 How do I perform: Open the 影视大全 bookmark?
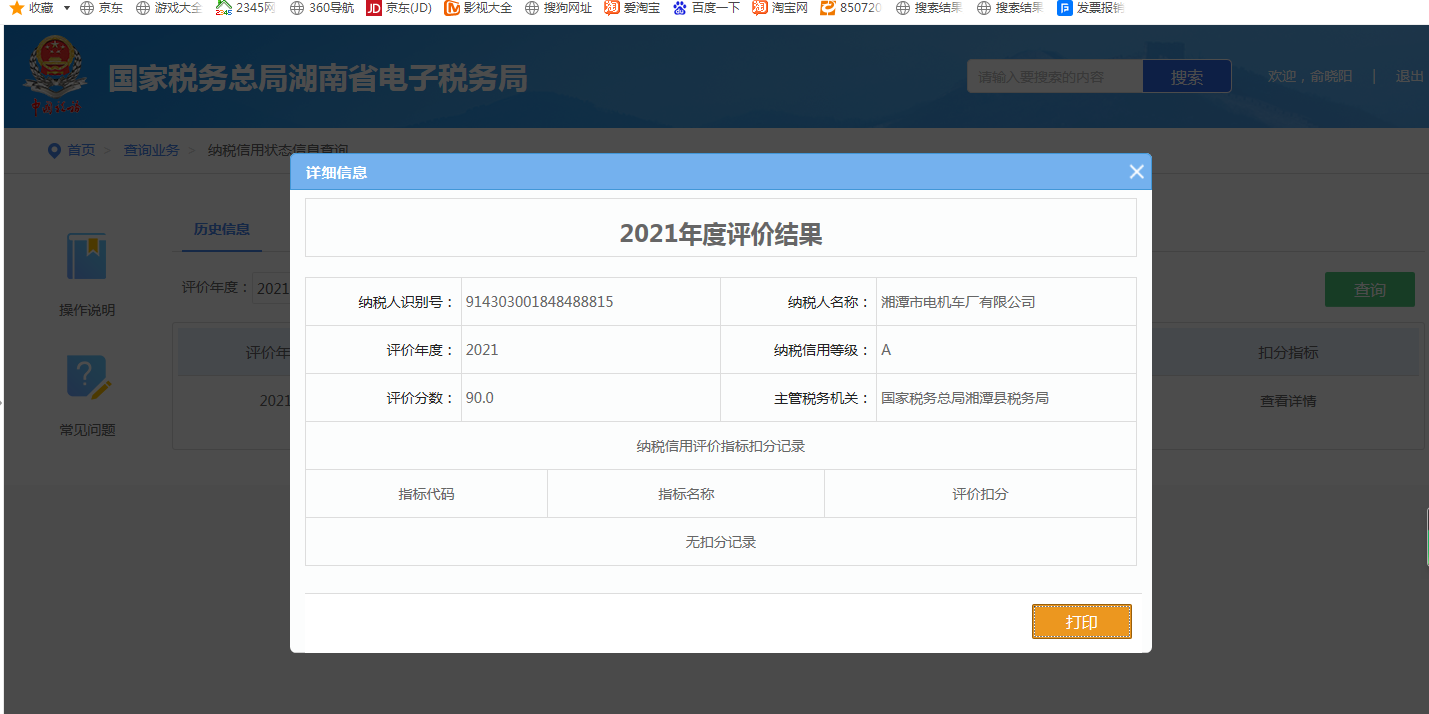pos(478,8)
